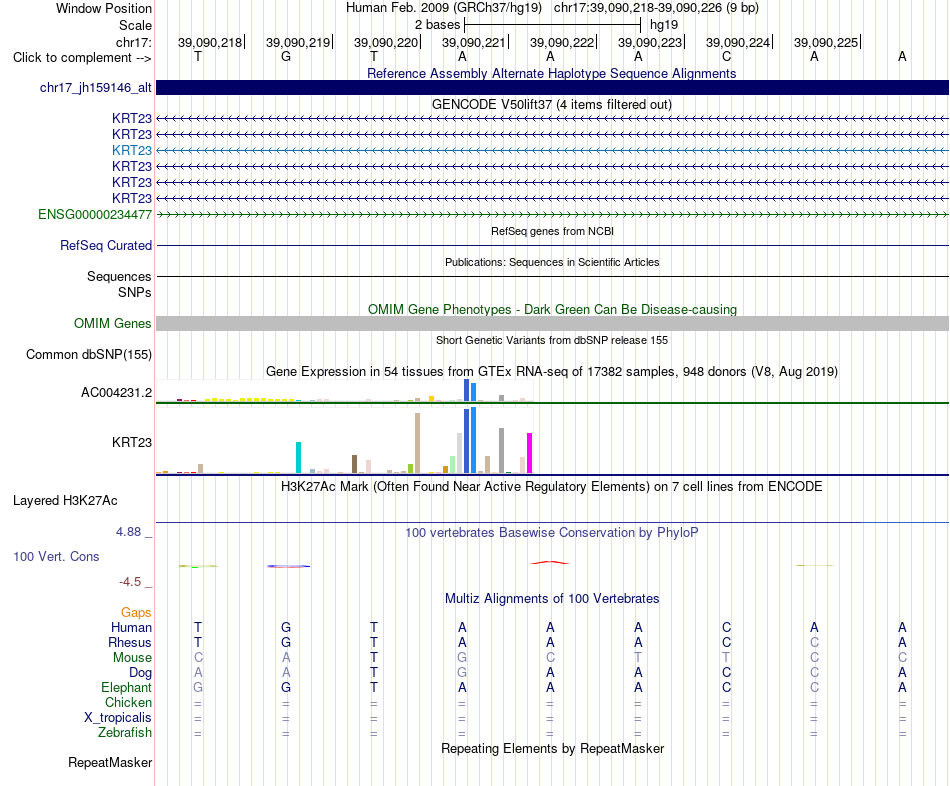Click the KRT23 GTEx expression bar chart
The height and width of the screenshot is (786, 950).
tap(344, 441)
